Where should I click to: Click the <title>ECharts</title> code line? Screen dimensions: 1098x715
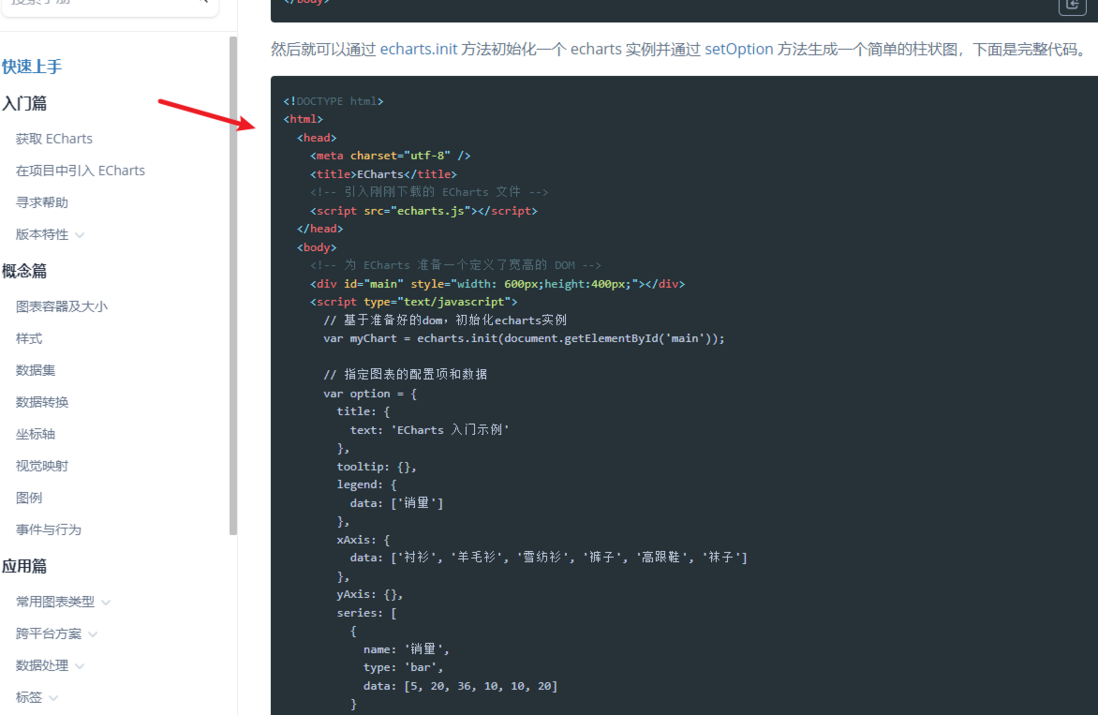tap(384, 174)
